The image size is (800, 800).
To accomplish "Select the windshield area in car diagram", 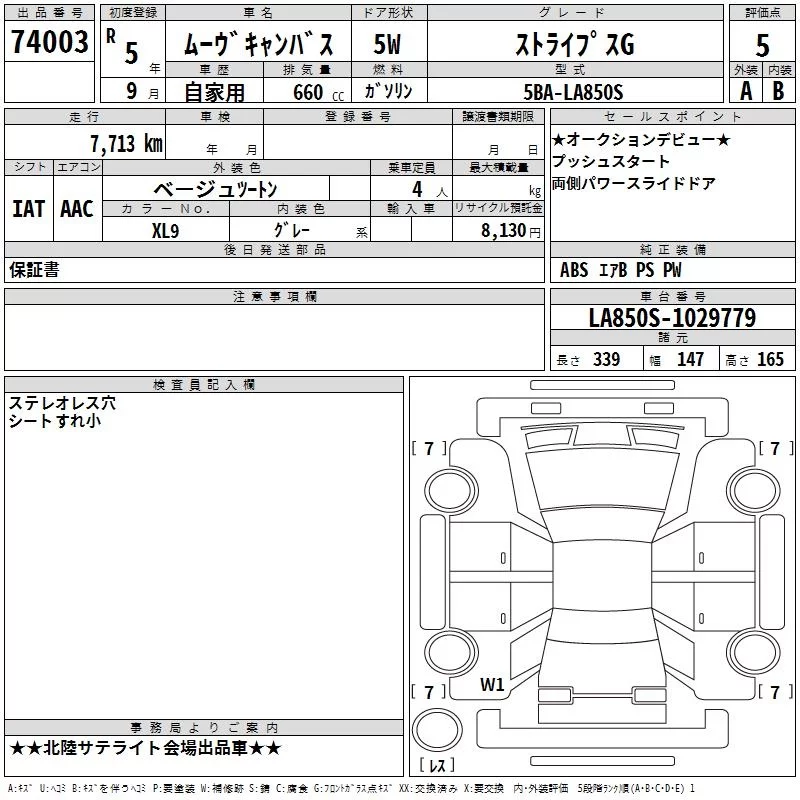I will [602, 480].
